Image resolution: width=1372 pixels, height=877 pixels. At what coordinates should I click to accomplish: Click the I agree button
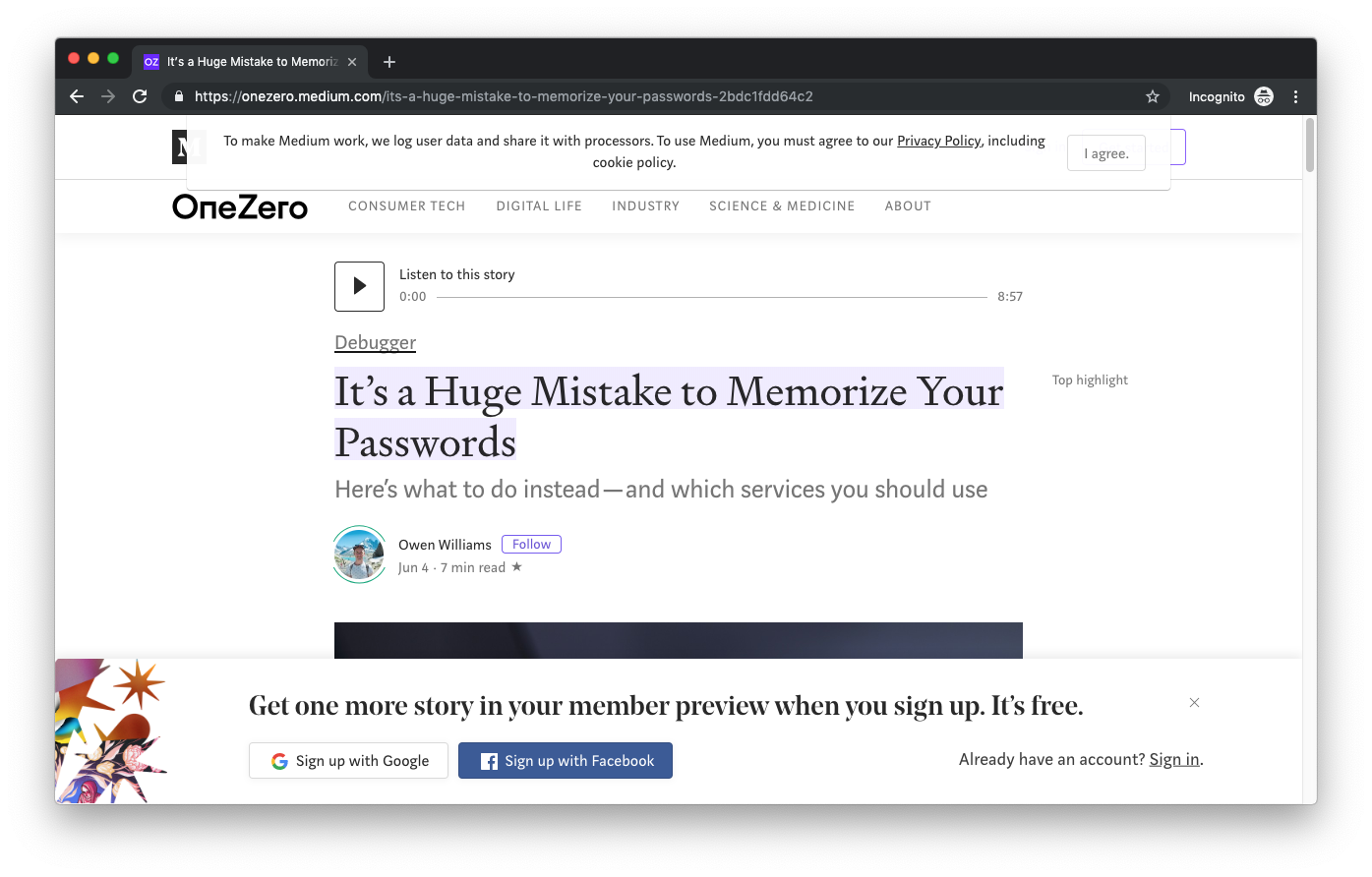[1106, 153]
